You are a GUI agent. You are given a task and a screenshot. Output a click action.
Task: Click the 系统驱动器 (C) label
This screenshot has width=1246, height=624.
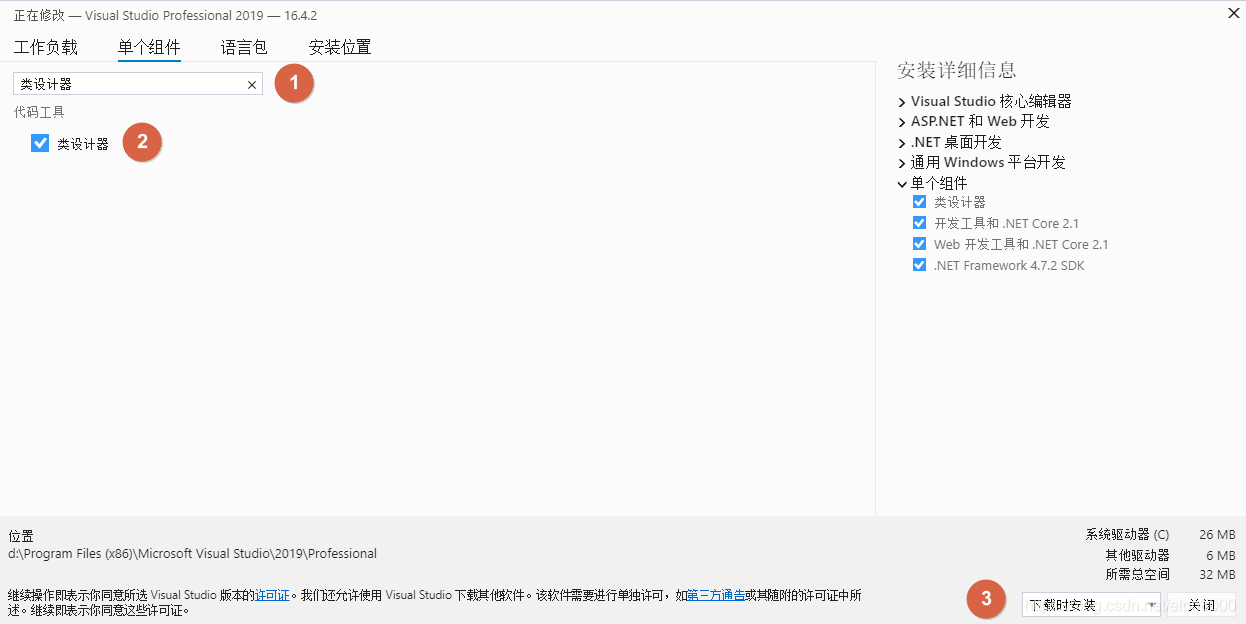[1127, 534]
